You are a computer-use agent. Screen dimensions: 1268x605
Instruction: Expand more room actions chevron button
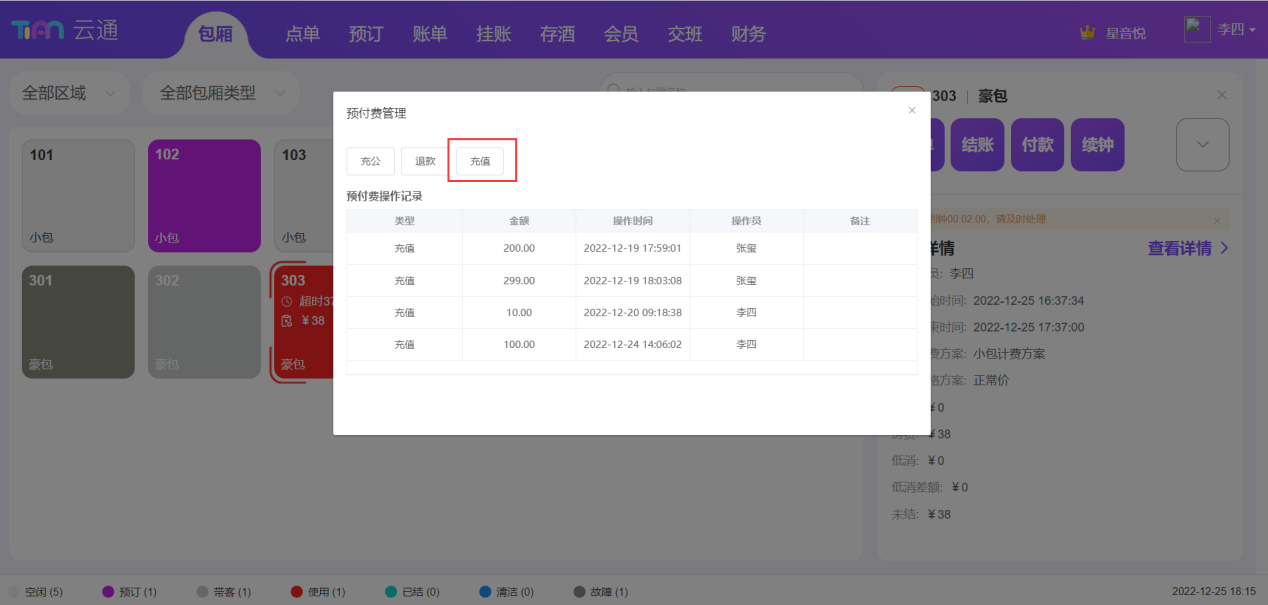tap(1202, 145)
